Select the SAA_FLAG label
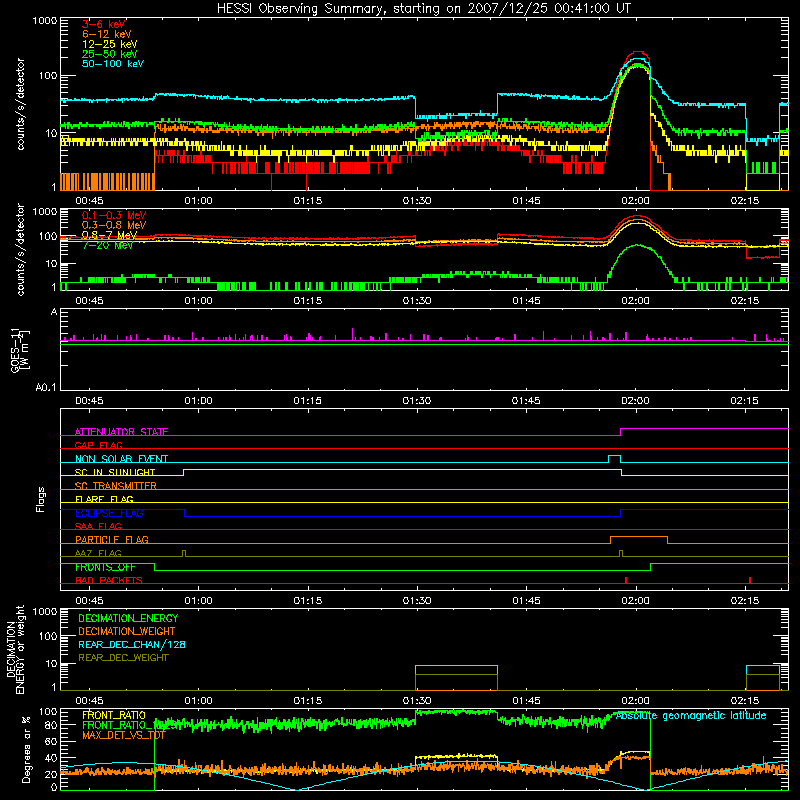The height and width of the screenshot is (800, 800). 98,526
